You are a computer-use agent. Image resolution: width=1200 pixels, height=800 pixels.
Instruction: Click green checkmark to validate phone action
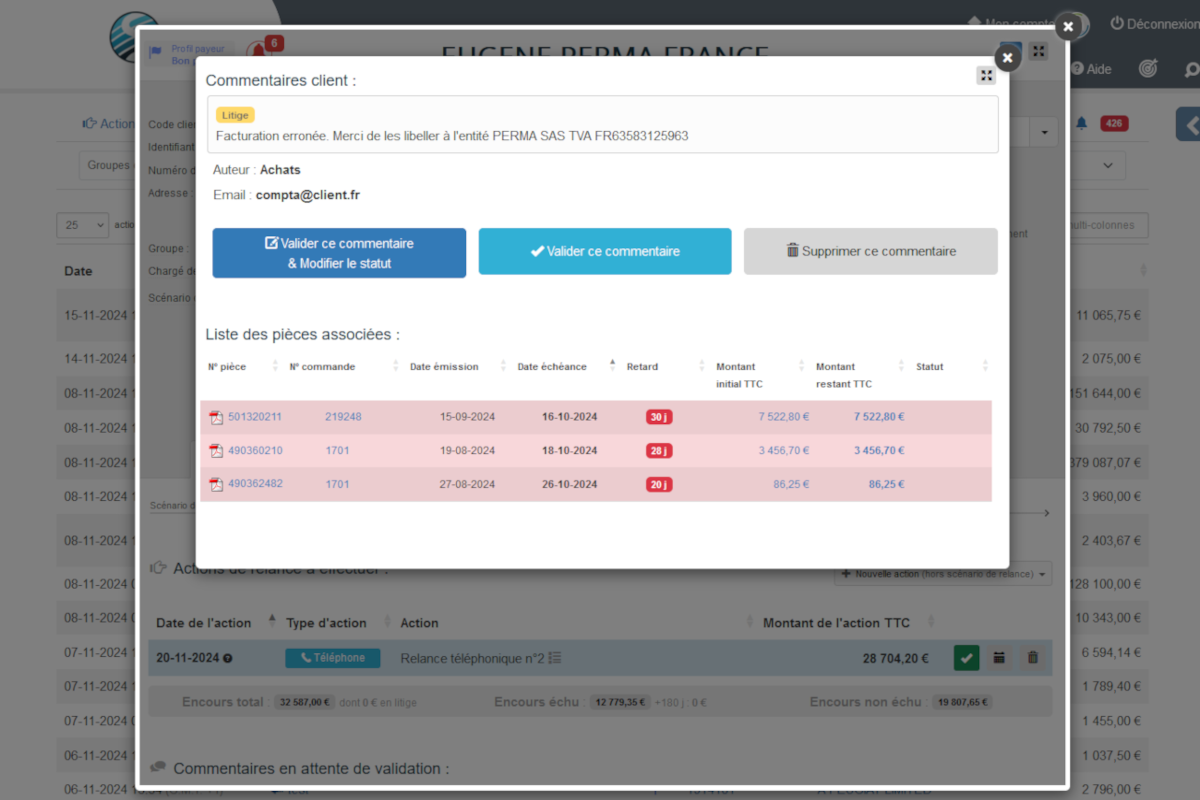pyautogui.click(x=966, y=658)
